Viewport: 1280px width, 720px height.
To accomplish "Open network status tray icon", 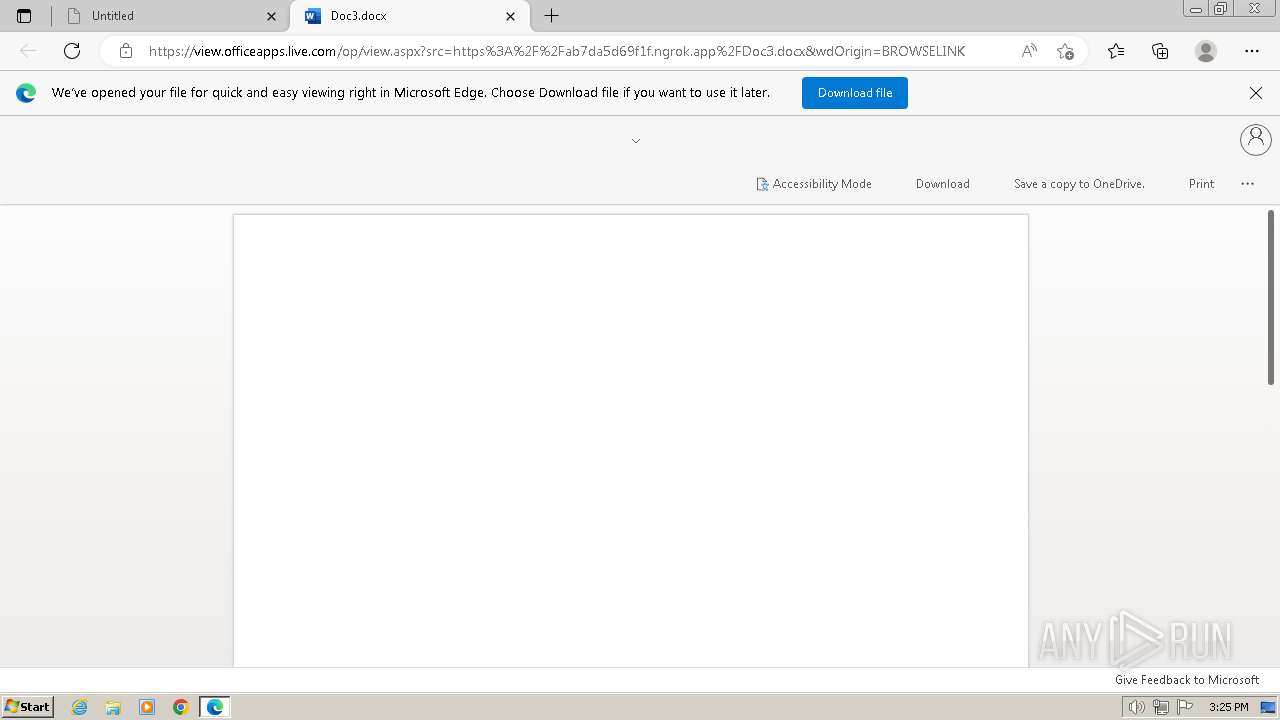I will [x=1161, y=707].
